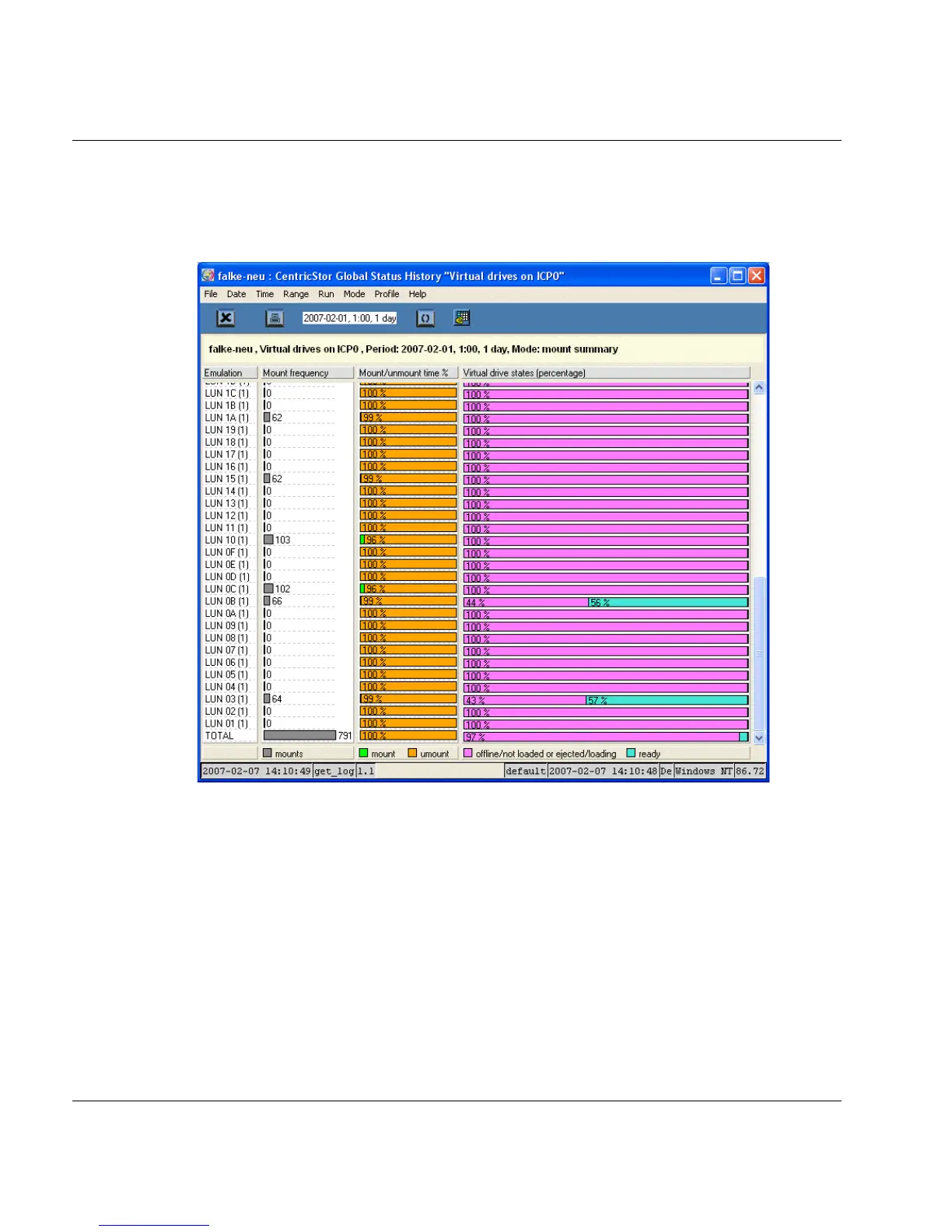Screen dimensions: 952x1232
Task: Click the pink offline legend swatch
Action: pos(468,753)
